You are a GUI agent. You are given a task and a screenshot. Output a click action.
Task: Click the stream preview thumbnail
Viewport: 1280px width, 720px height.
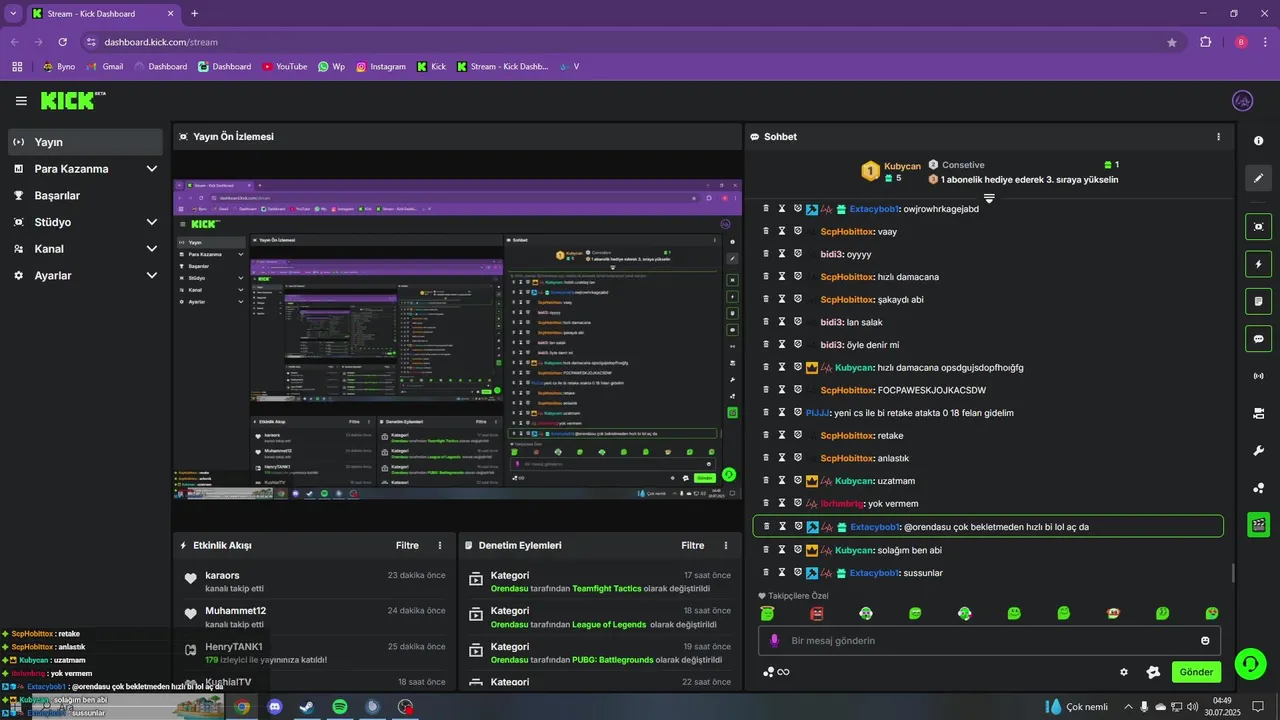pyautogui.click(x=457, y=340)
